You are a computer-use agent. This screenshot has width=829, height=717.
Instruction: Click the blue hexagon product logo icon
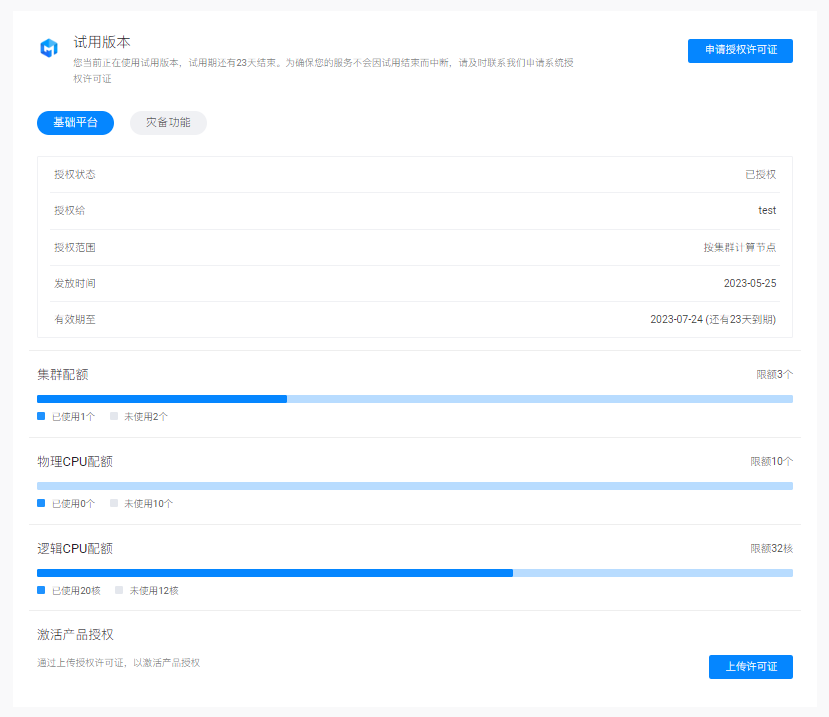coord(49,48)
